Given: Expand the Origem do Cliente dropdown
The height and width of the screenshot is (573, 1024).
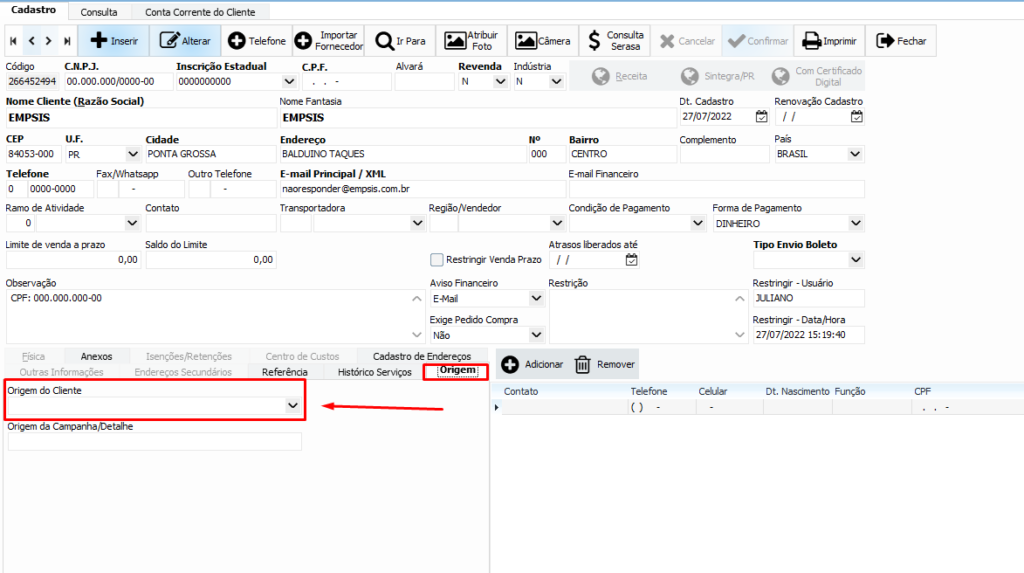Looking at the screenshot, I should [x=292, y=405].
